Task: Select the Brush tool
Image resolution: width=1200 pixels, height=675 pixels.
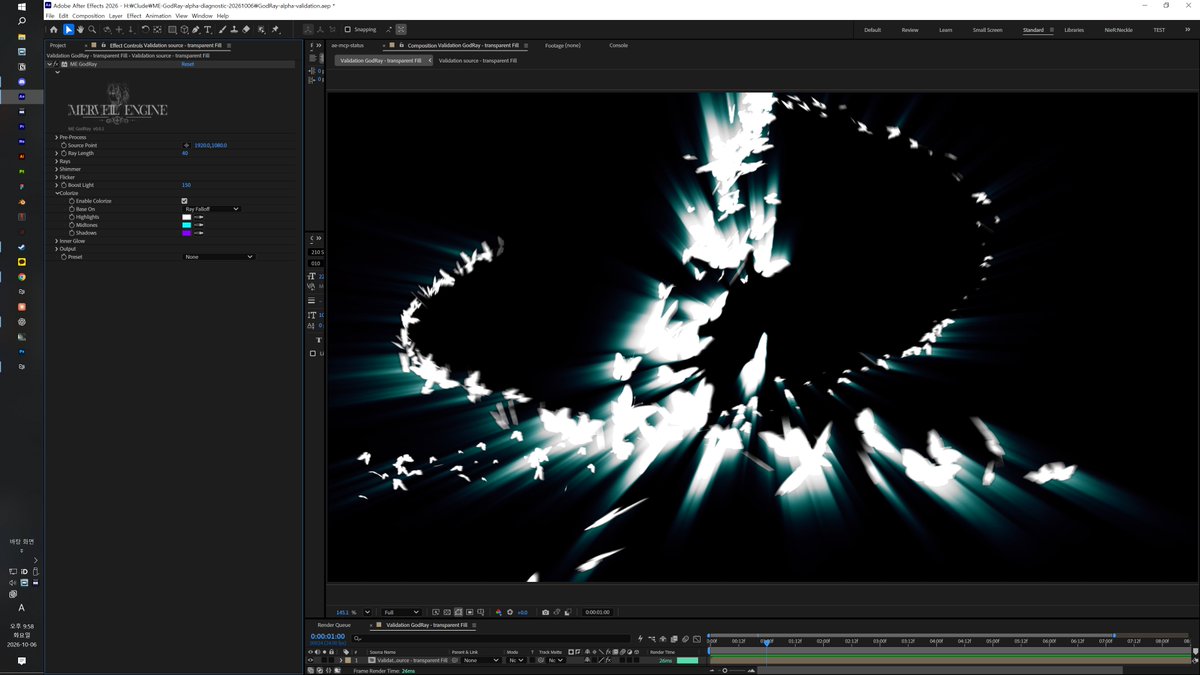Action: coord(221,30)
